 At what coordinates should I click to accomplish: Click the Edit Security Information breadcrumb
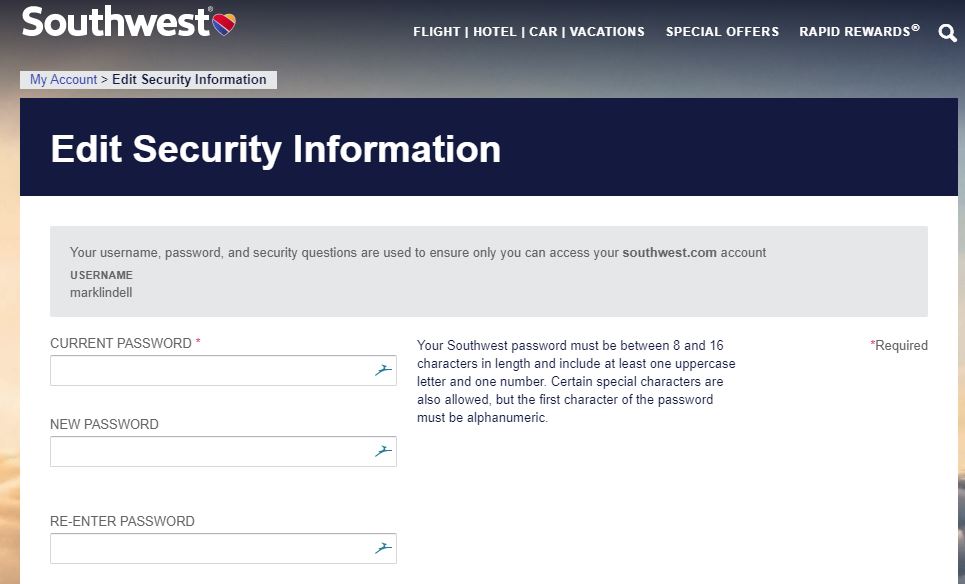click(x=189, y=80)
